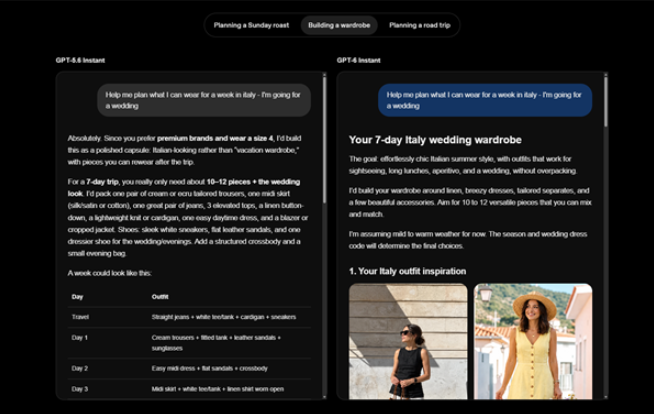The image size is (654, 414).
Task: Click the Your Italy outfit inspiration heading
Action: (x=407, y=271)
